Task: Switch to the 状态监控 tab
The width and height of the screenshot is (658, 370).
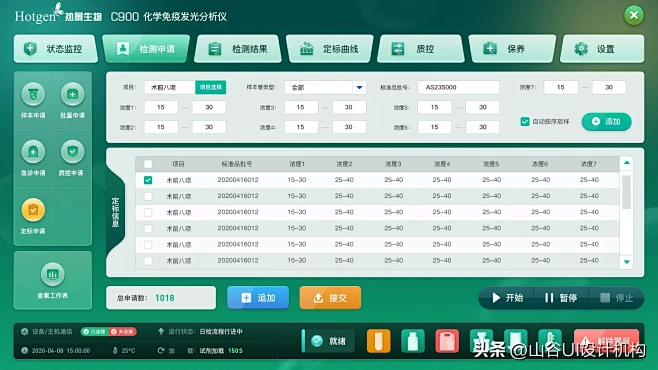Action: [x=55, y=49]
